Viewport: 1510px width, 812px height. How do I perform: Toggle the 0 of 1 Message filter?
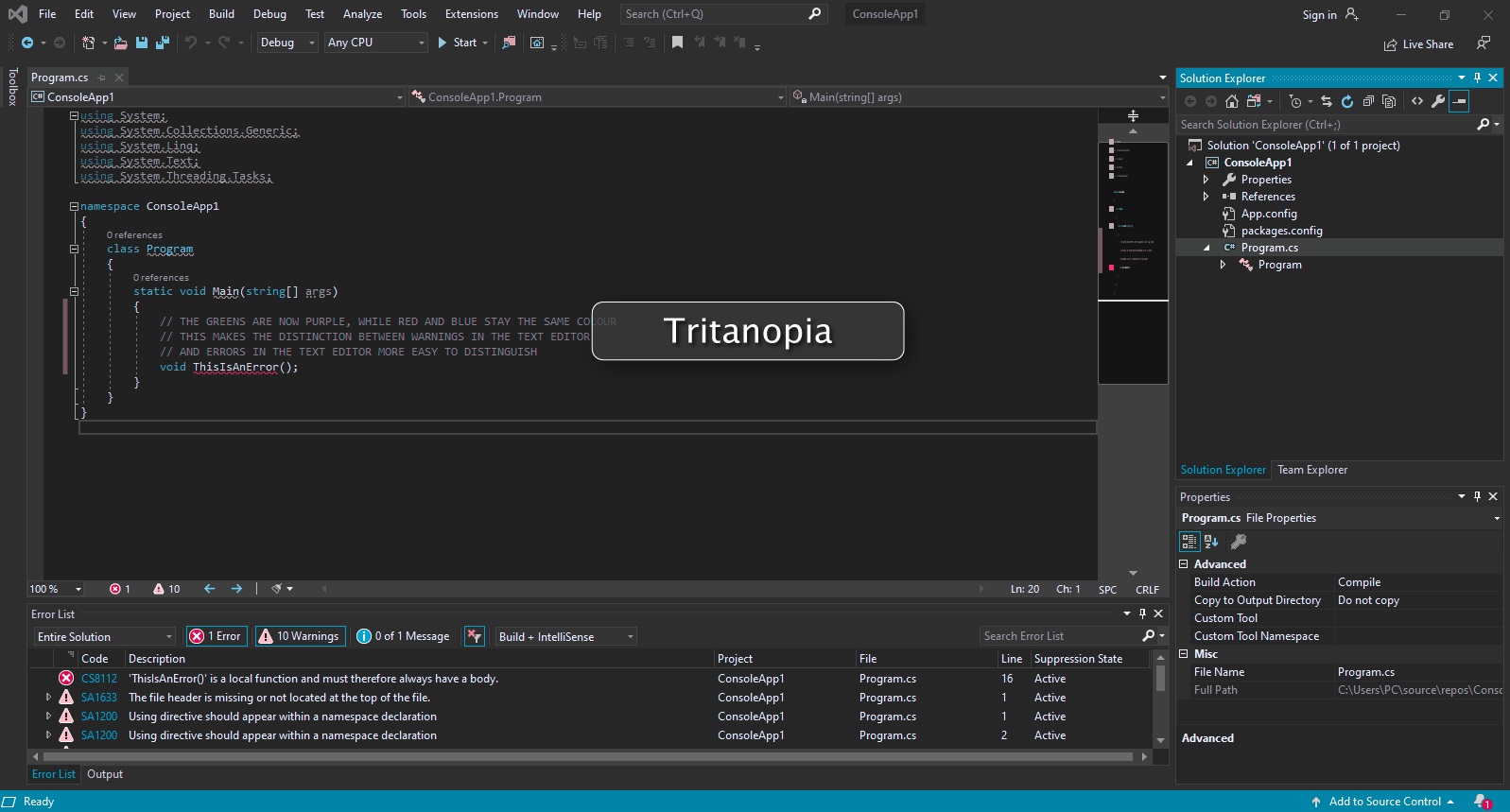pos(404,636)
